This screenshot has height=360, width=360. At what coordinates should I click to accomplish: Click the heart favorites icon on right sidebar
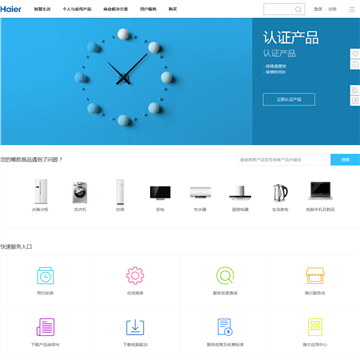355,54
